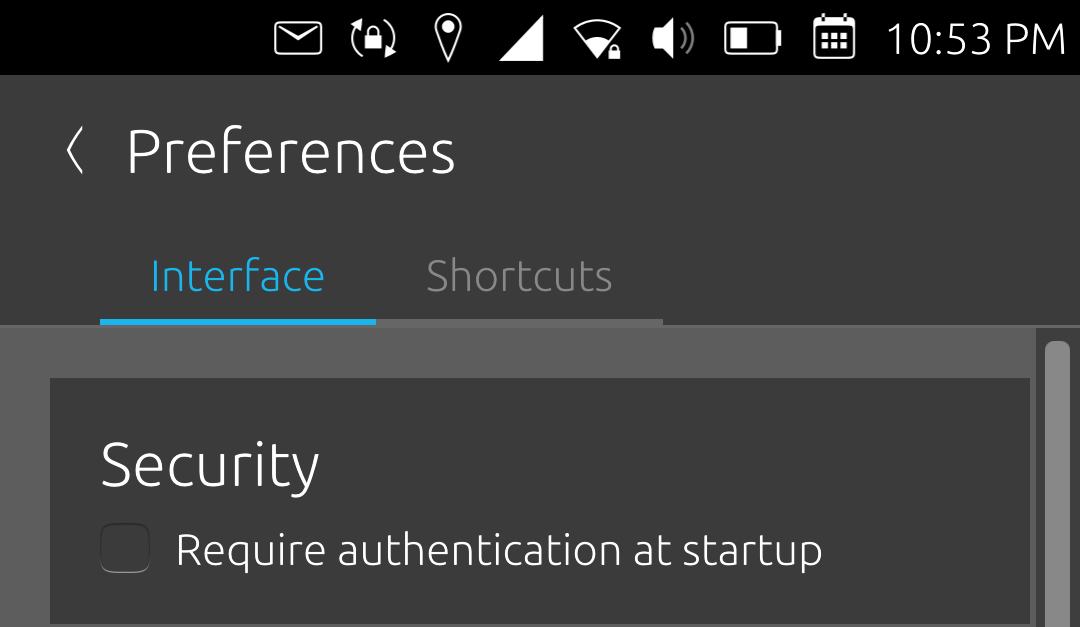Tap the cellular signal indicator
1080x627 pixels.
click(x=521, y=39)
